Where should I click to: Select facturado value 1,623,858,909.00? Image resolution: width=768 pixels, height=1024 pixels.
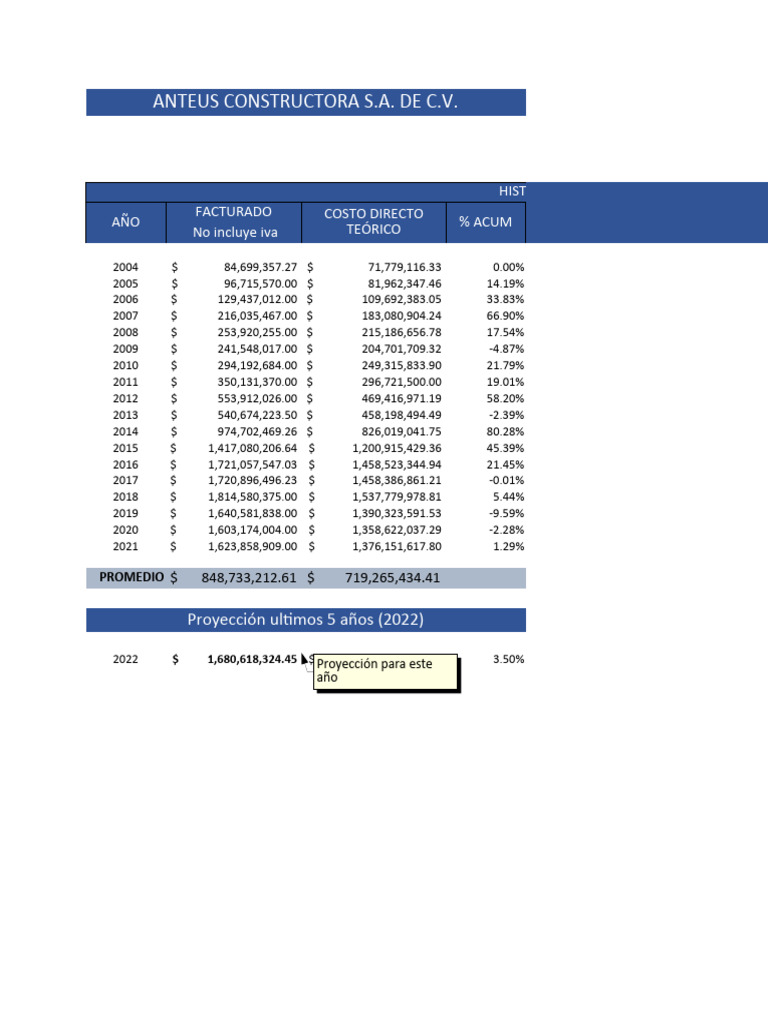tap(253, 547)
